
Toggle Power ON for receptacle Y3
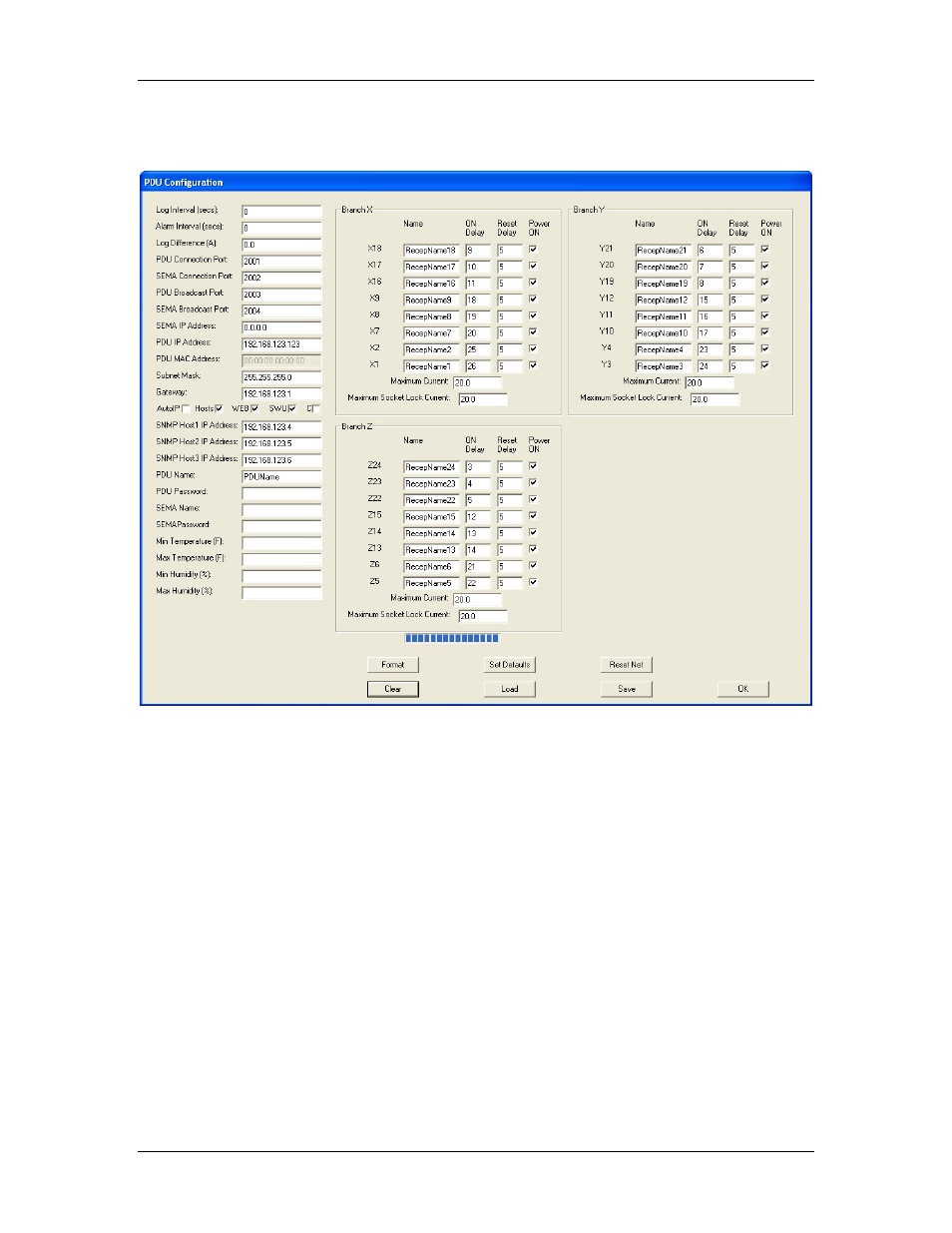(764, 365)
